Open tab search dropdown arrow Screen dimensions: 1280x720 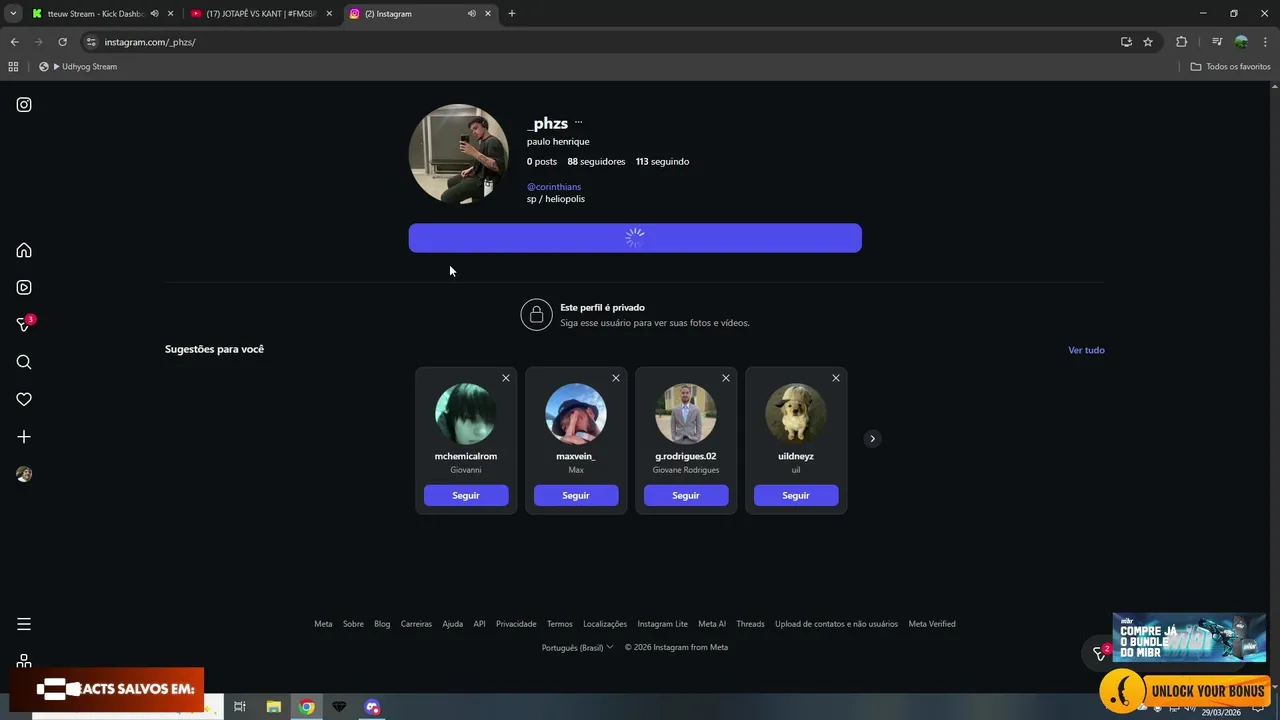(x=13, y=14)
